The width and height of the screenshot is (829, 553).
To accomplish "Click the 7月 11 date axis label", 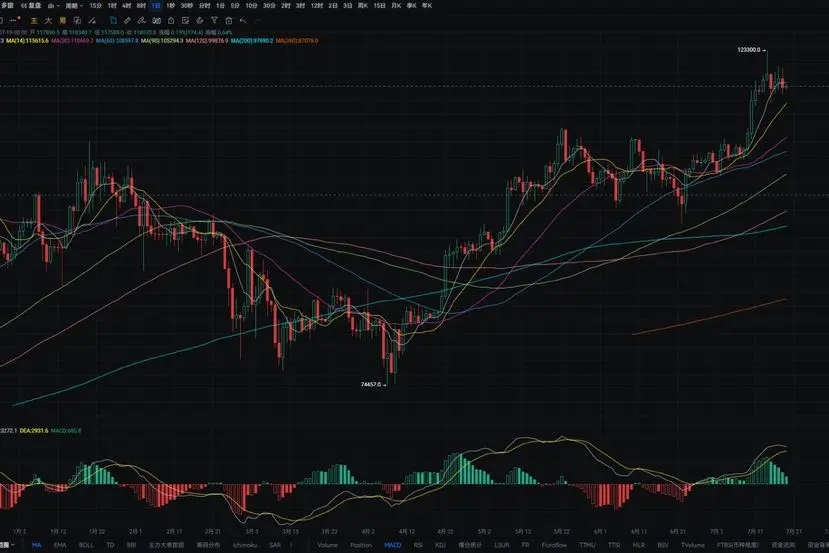I will click(x=755, y=531).
